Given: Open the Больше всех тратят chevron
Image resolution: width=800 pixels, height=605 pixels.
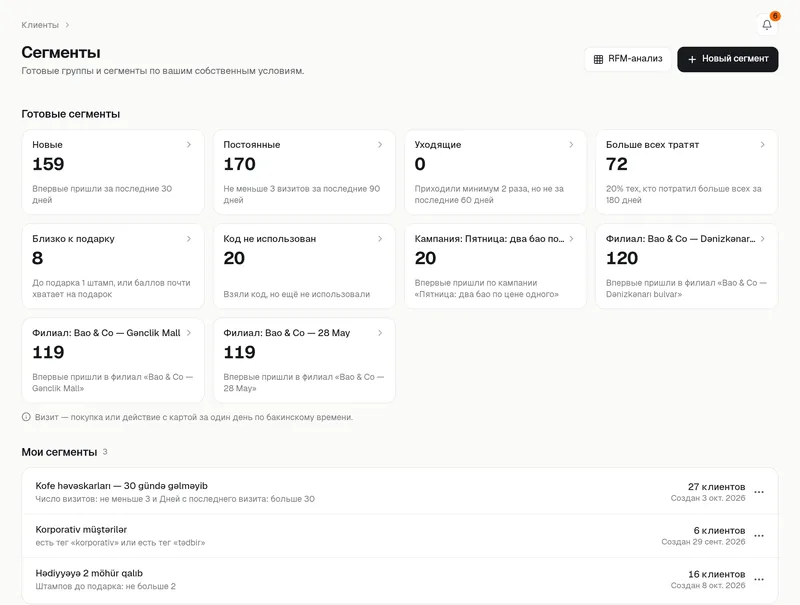Looking at the screenshot, I should click(763, 145).
